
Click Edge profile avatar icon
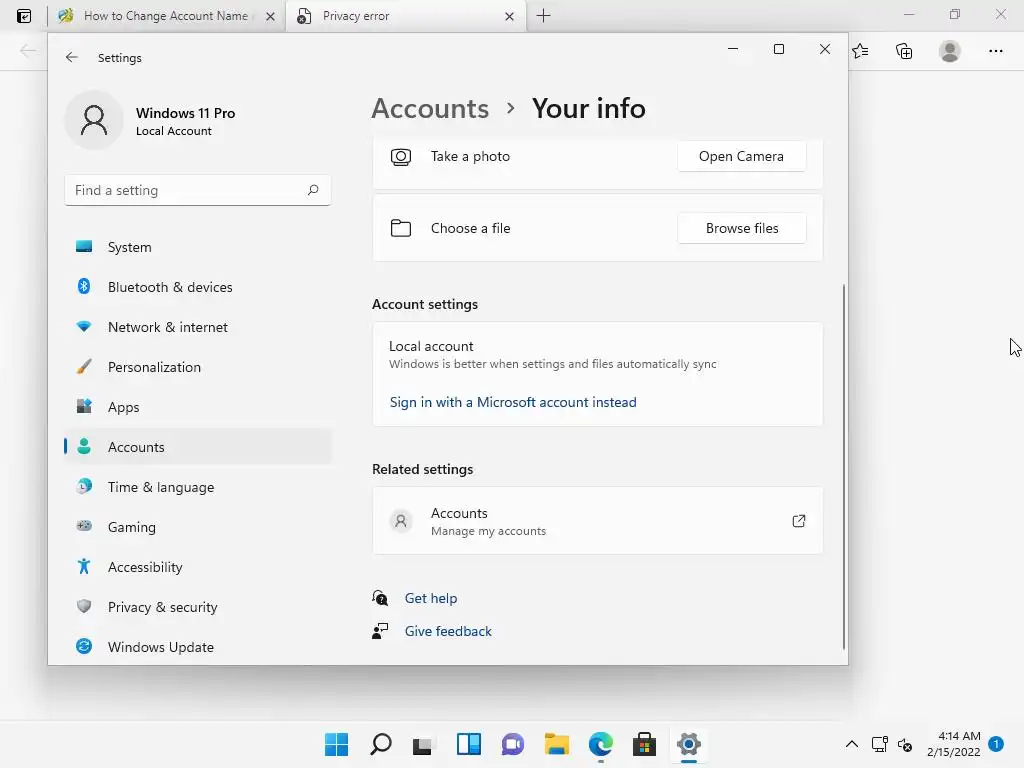pyautogui.click(x=950, y=51)
